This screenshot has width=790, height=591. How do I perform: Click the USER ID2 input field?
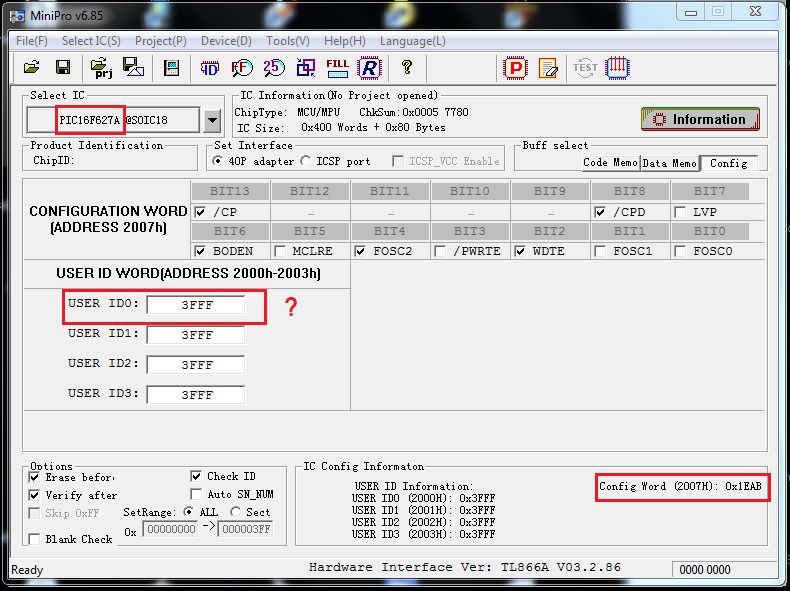click(196, 365)
